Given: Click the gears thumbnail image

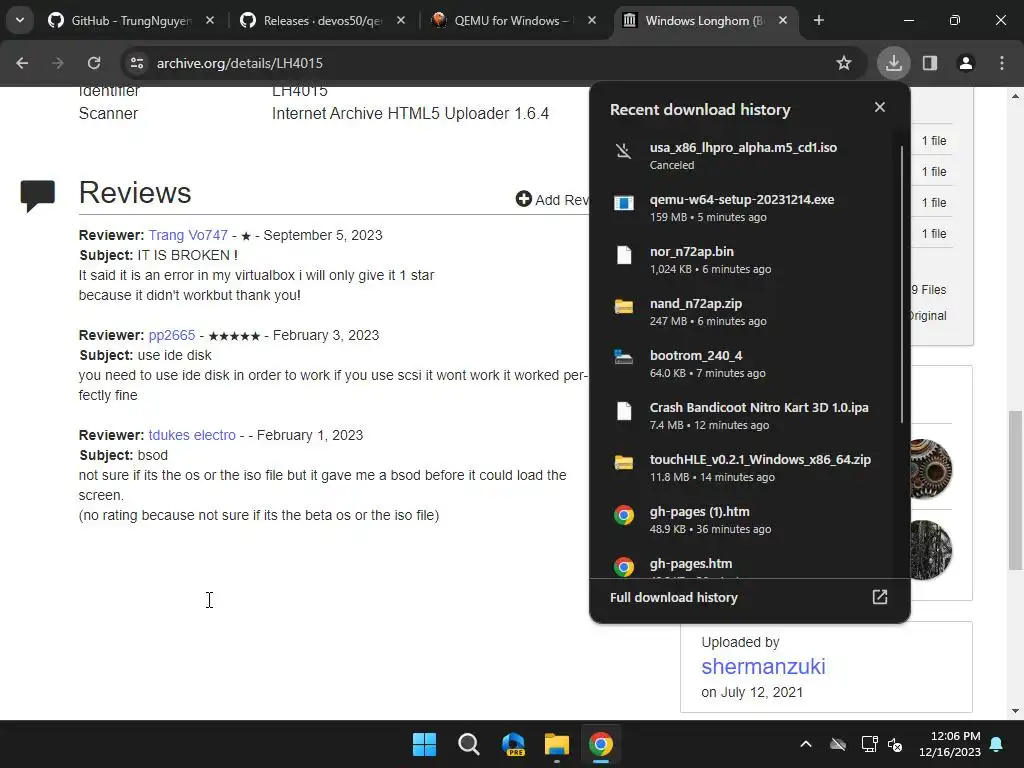Looking at the screenshot, I should (x=930, y=468).
